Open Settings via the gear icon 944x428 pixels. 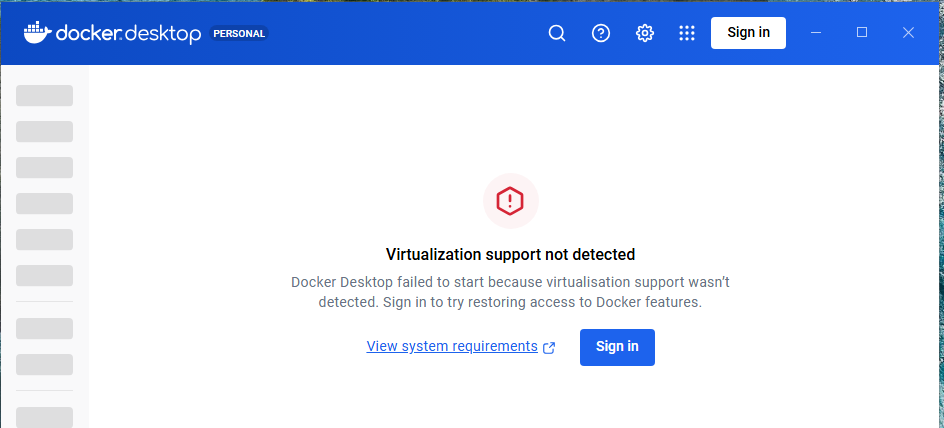(645, 33)
